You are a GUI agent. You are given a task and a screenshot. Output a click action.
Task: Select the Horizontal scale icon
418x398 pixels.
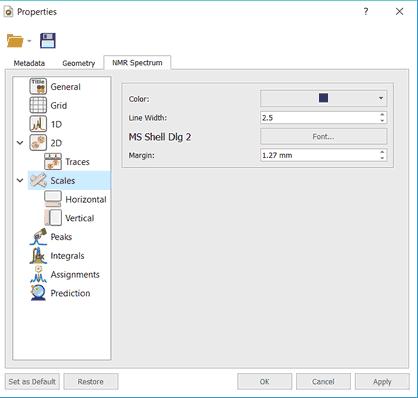(53, 199)
